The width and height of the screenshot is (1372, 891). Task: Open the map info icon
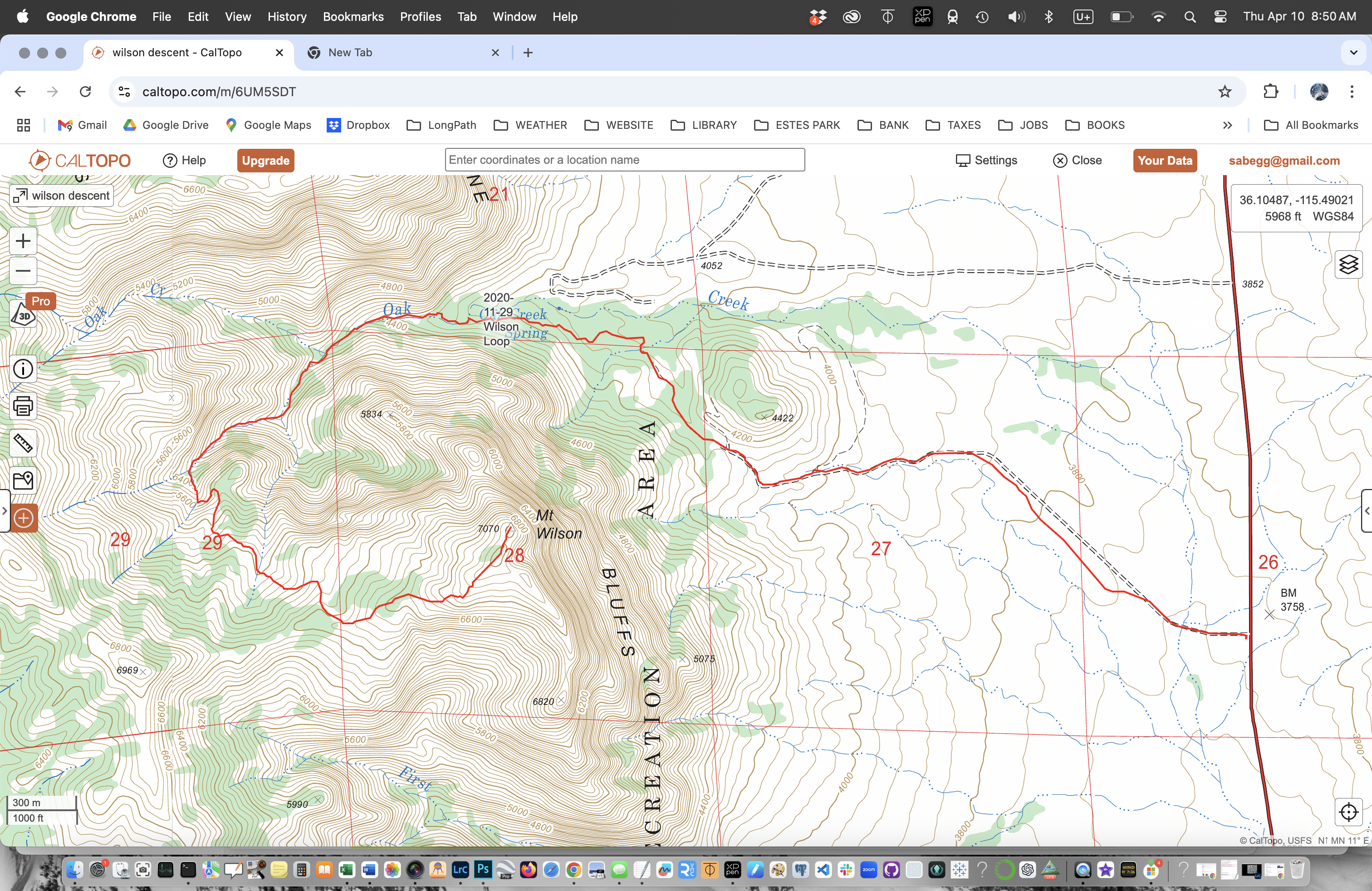click(x=23, y=369)
